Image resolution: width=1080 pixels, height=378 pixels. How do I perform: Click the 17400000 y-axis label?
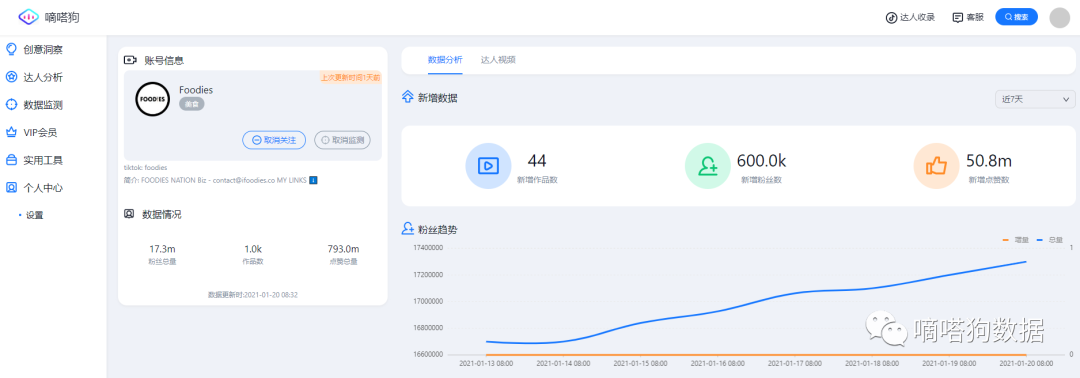[x=428, y=247]
